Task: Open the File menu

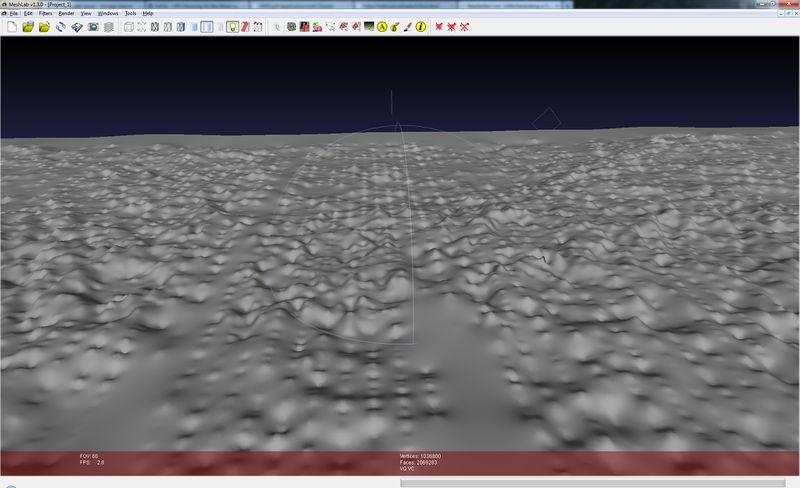Action: click(x=14, y=13)
